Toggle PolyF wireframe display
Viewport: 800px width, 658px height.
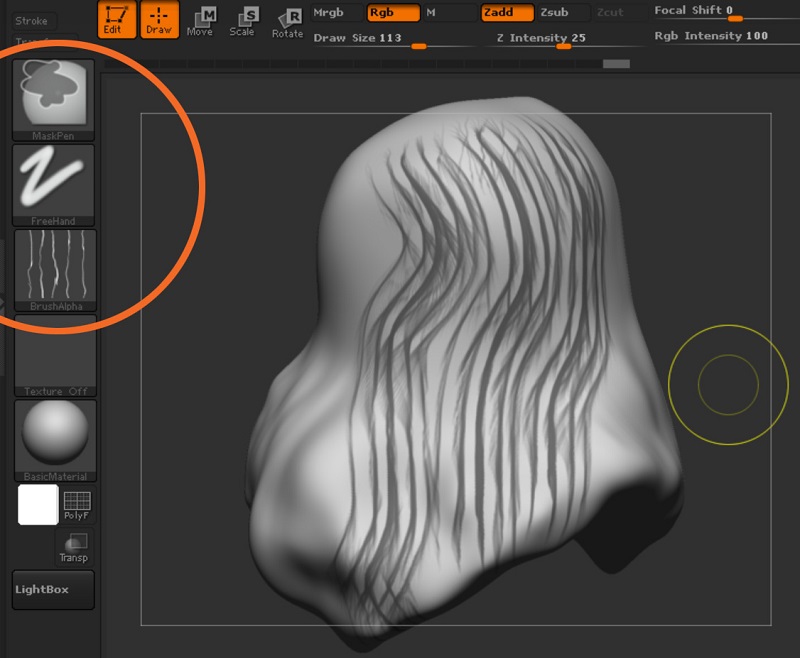click(x=78, y=504)
